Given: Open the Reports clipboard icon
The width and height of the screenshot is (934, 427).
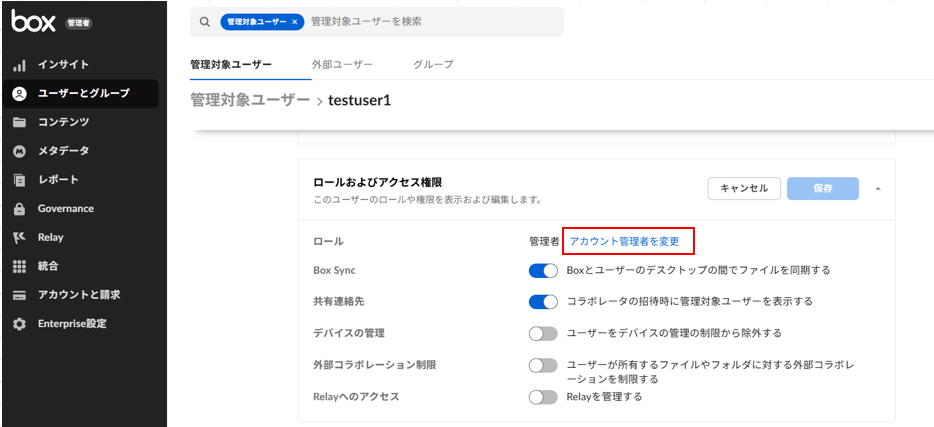Looking at the screenshot, I should point(19,180).
